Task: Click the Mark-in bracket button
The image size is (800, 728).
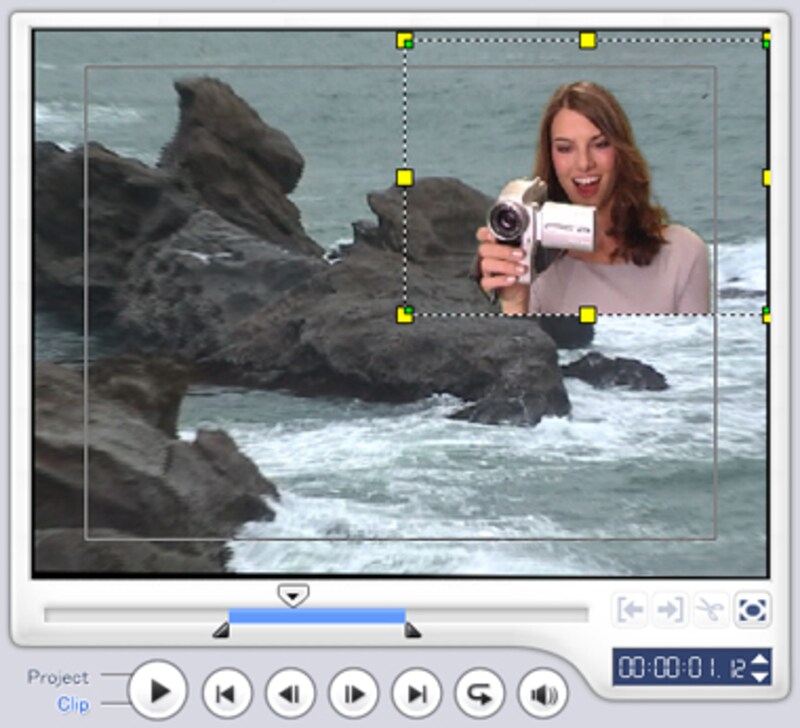Action: point(630,609)
